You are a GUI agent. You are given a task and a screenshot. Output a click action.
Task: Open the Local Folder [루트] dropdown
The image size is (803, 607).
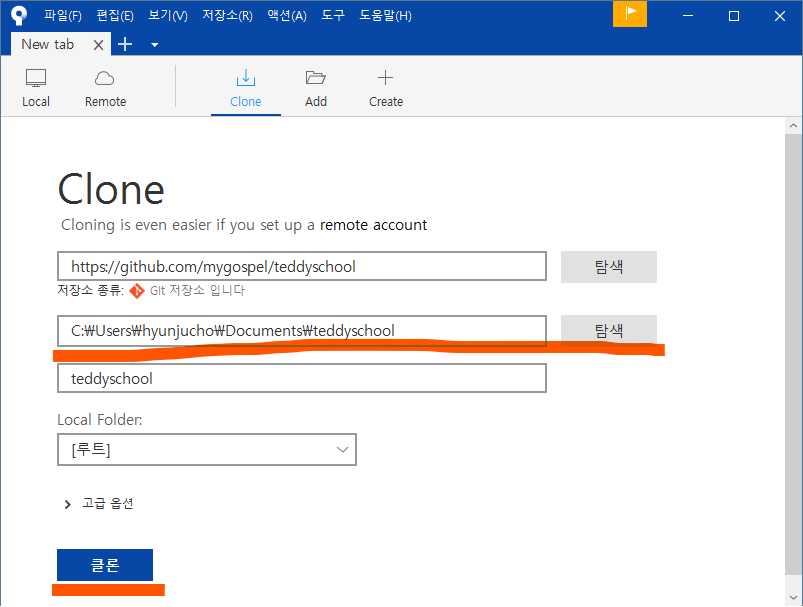point(207,450)
